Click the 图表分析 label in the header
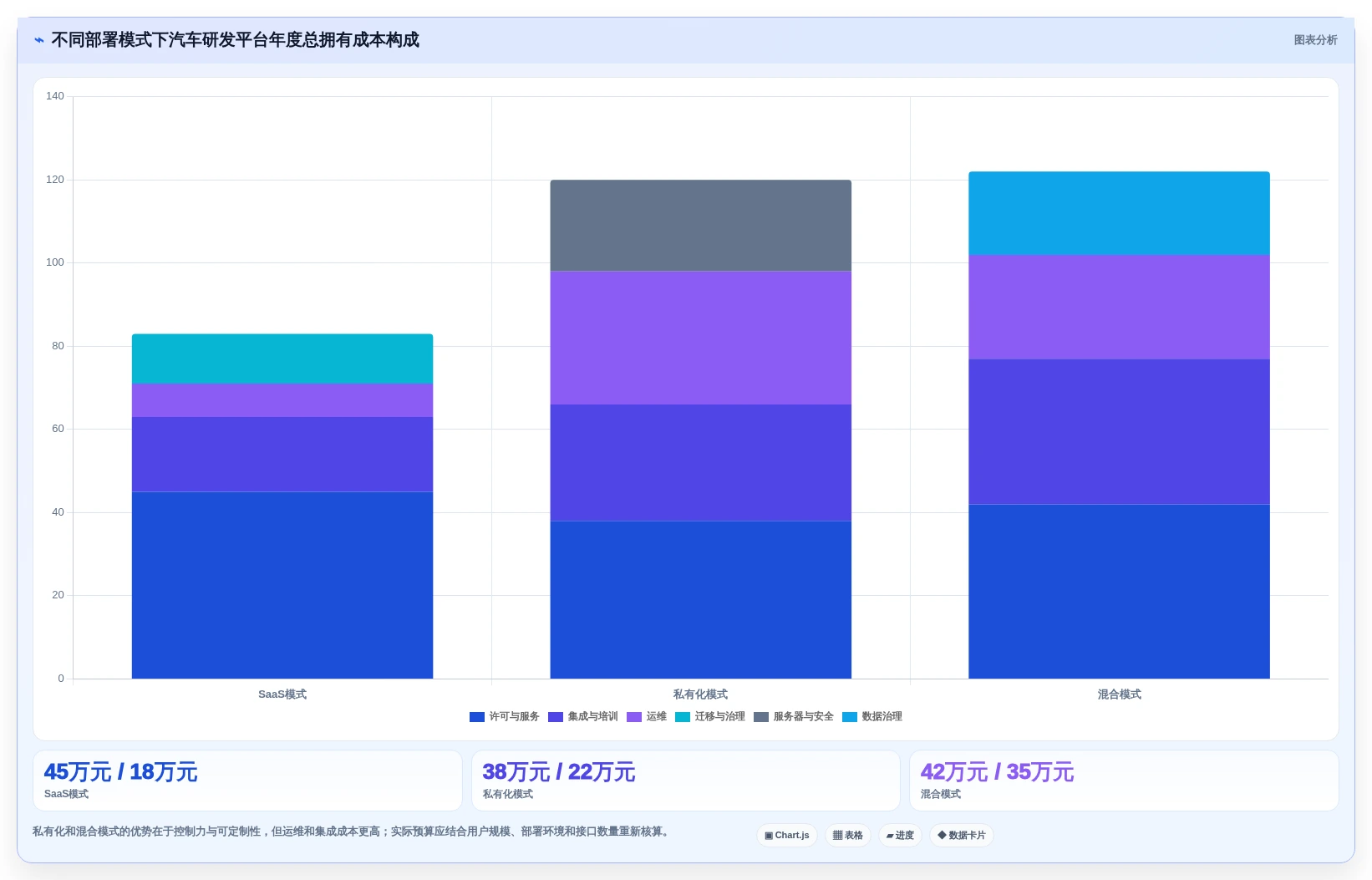The width and height of the screenshot is (1372, 880). [x=1315, y=40]
